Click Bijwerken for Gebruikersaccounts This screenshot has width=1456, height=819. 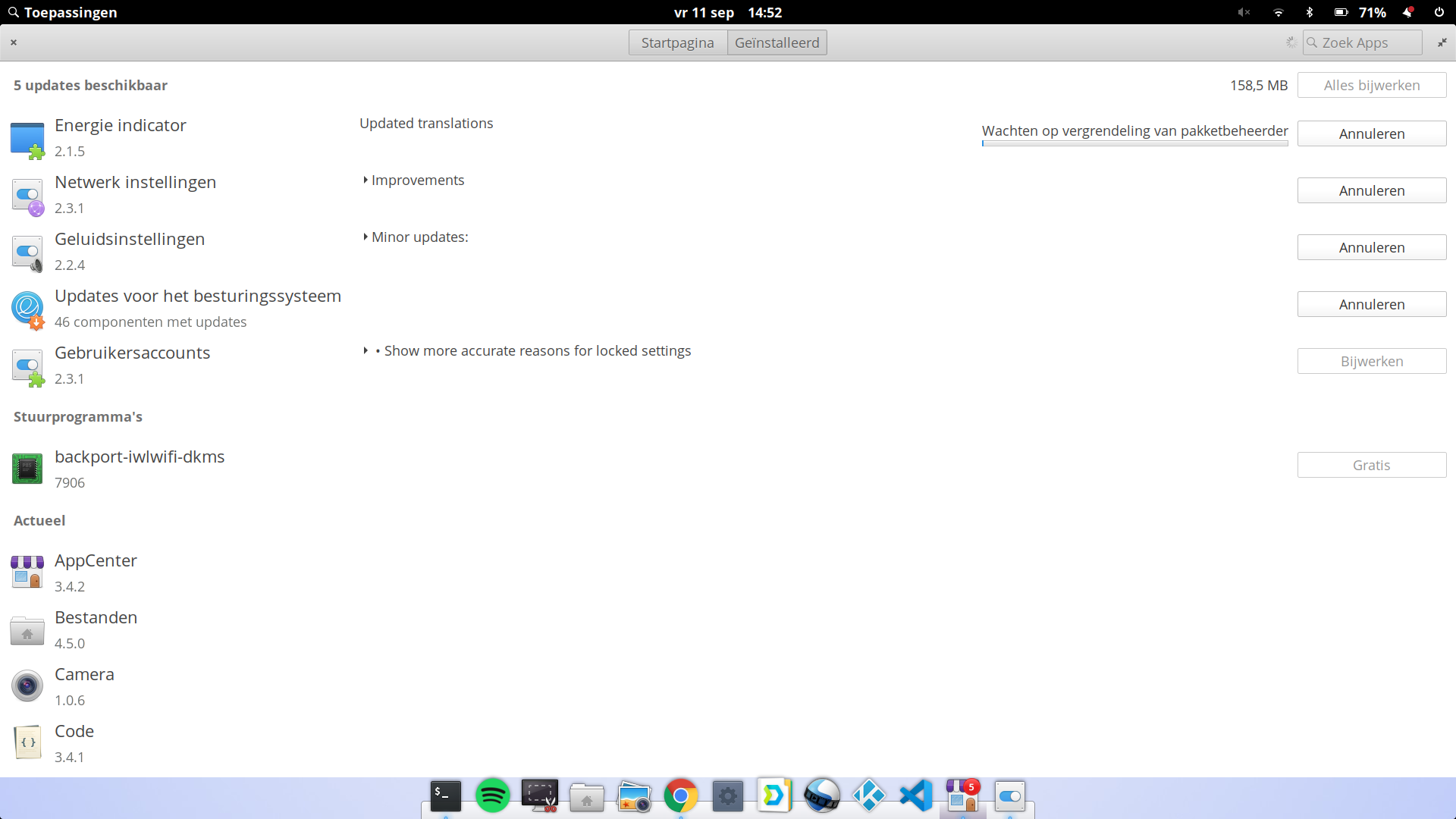[1371, 361]
